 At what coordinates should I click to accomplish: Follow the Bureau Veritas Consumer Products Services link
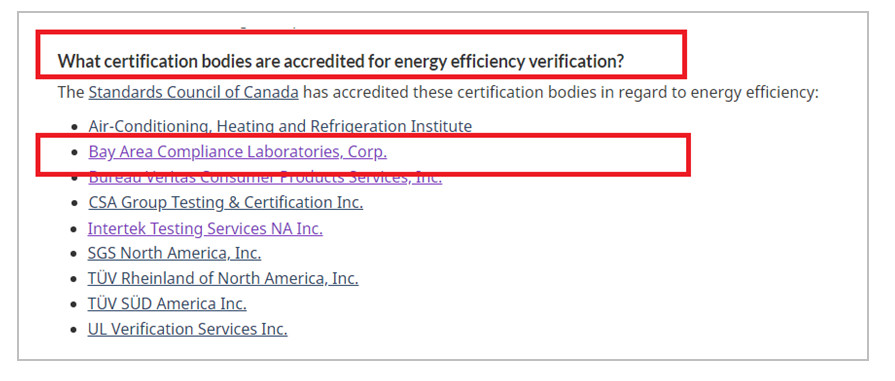click(265, 178)
